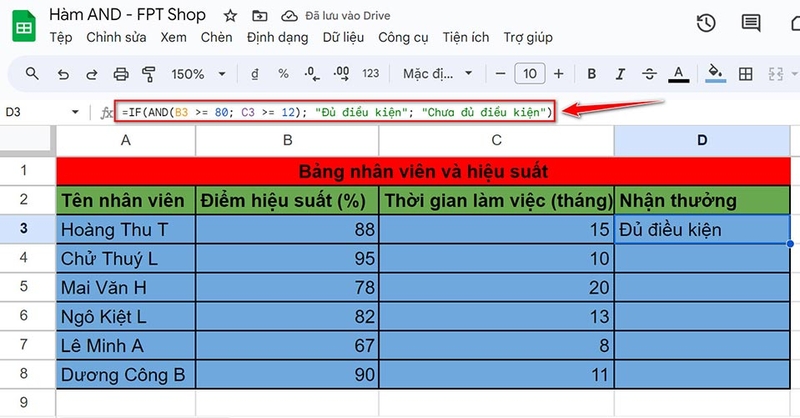Click the cell Chử Thuý L
The width and height of the screenshot is (800, 418).
click(x=126, y=259)
